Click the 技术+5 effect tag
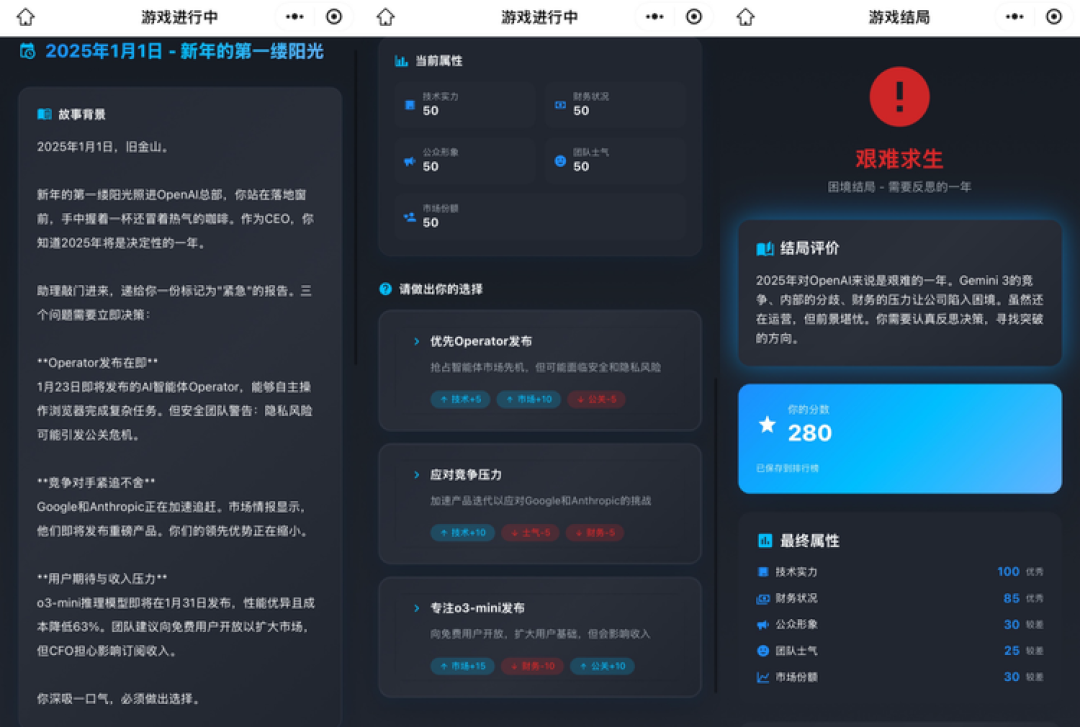Screen dimensions: 1080x727 coord(460,399)
